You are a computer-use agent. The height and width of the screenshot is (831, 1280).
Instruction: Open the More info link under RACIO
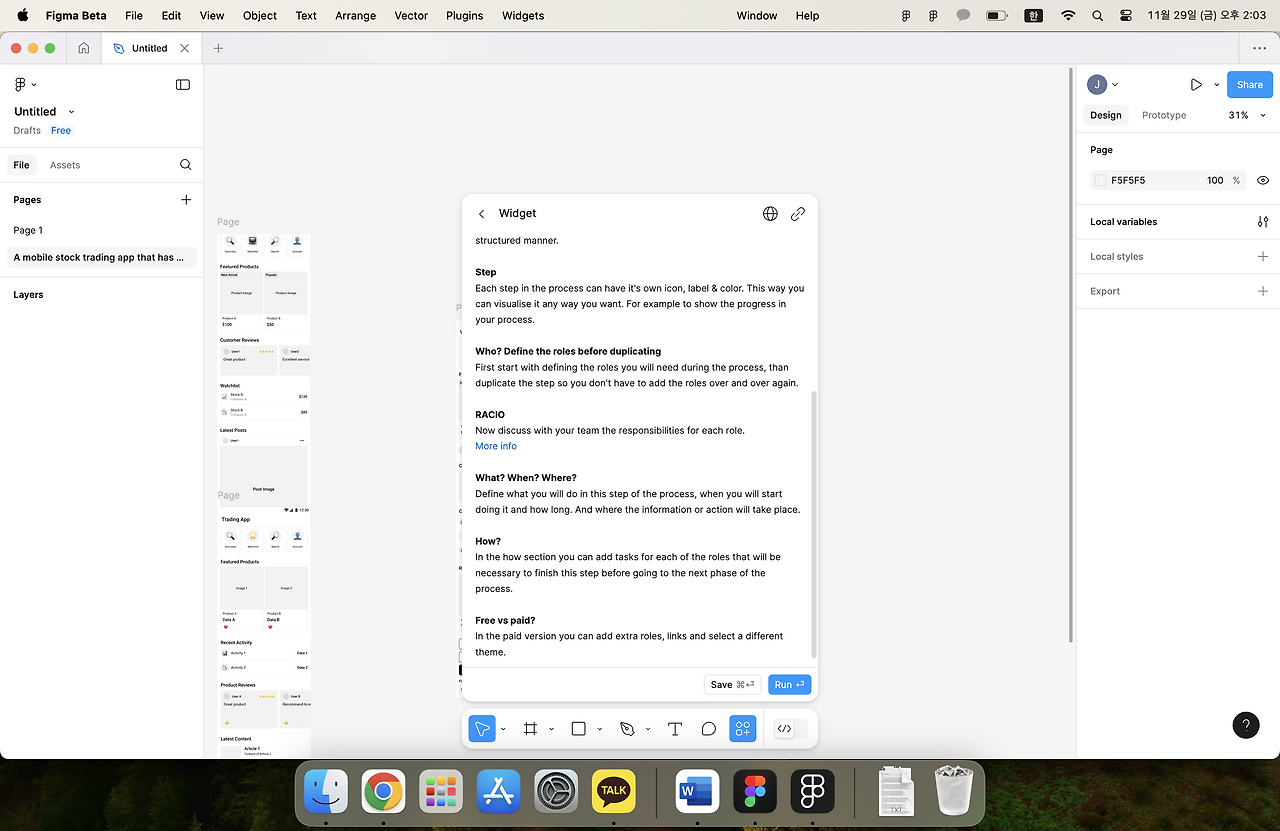(496, 446)
